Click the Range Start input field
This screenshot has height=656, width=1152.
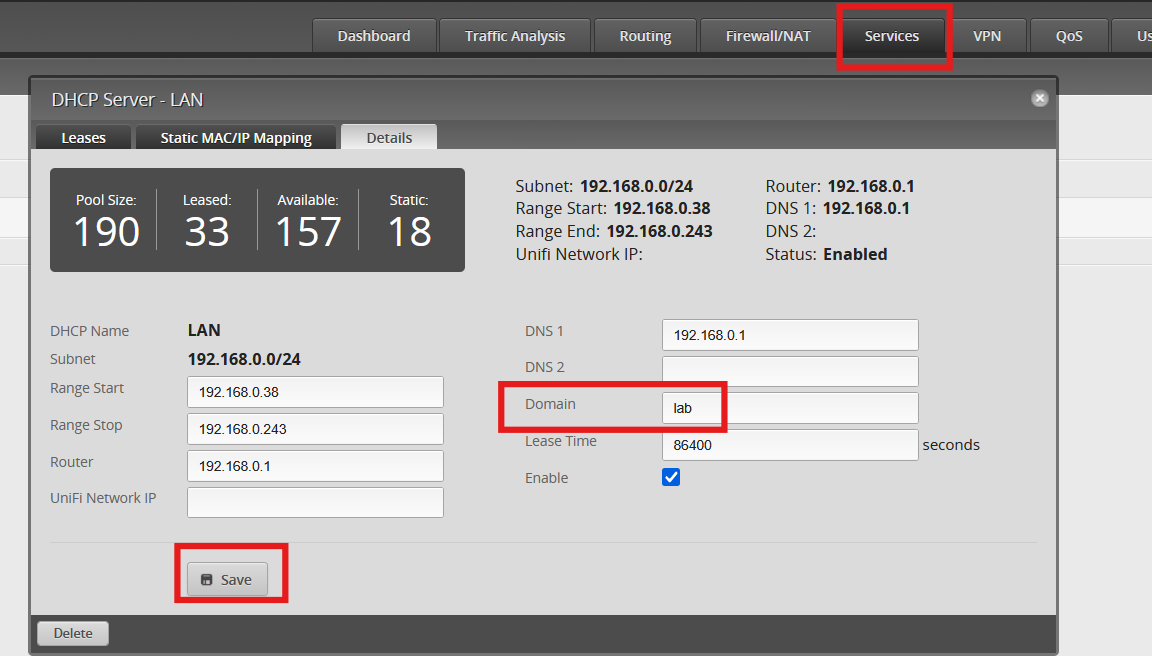point(315,392)
